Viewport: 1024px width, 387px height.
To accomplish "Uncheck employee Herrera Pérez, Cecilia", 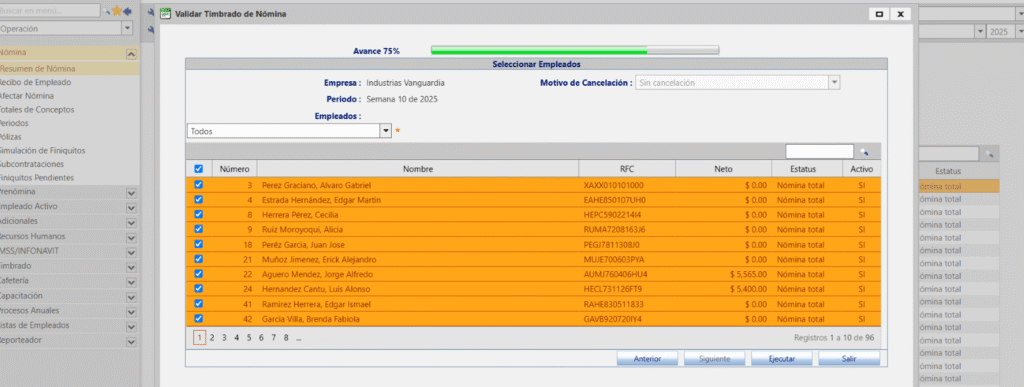I will pyautogui.click(x=199, y=214).
